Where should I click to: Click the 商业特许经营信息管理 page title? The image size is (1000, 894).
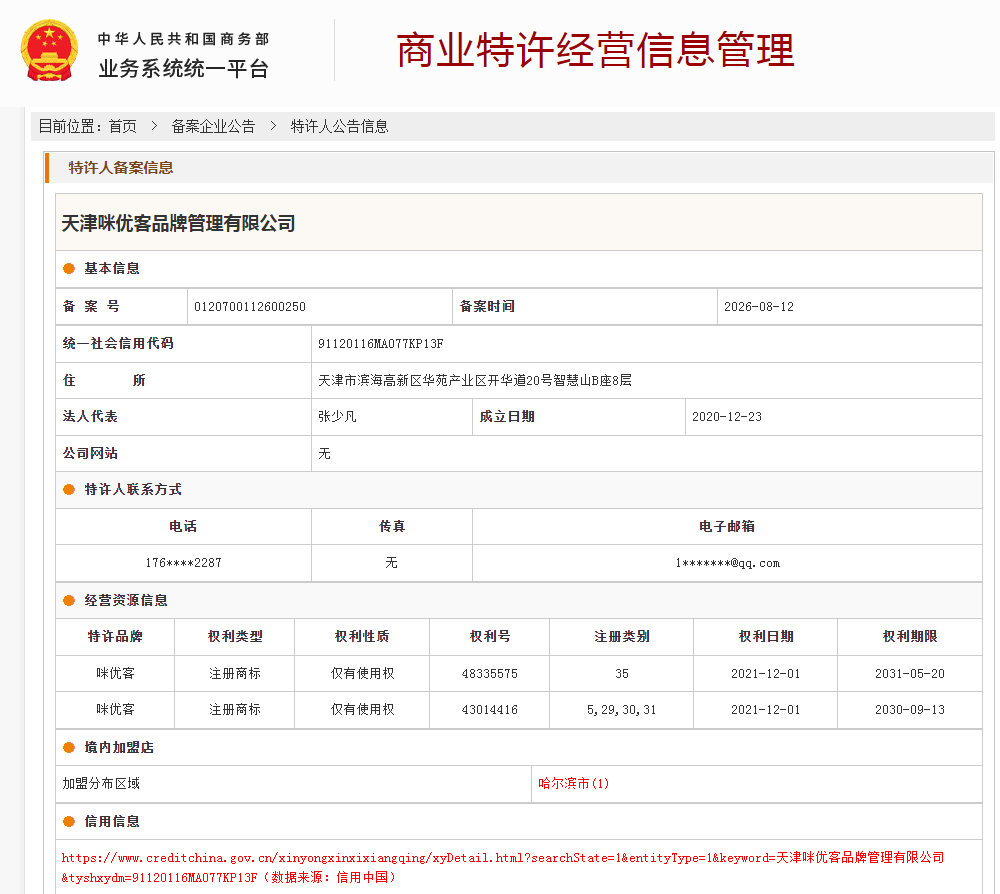[595, 50]
